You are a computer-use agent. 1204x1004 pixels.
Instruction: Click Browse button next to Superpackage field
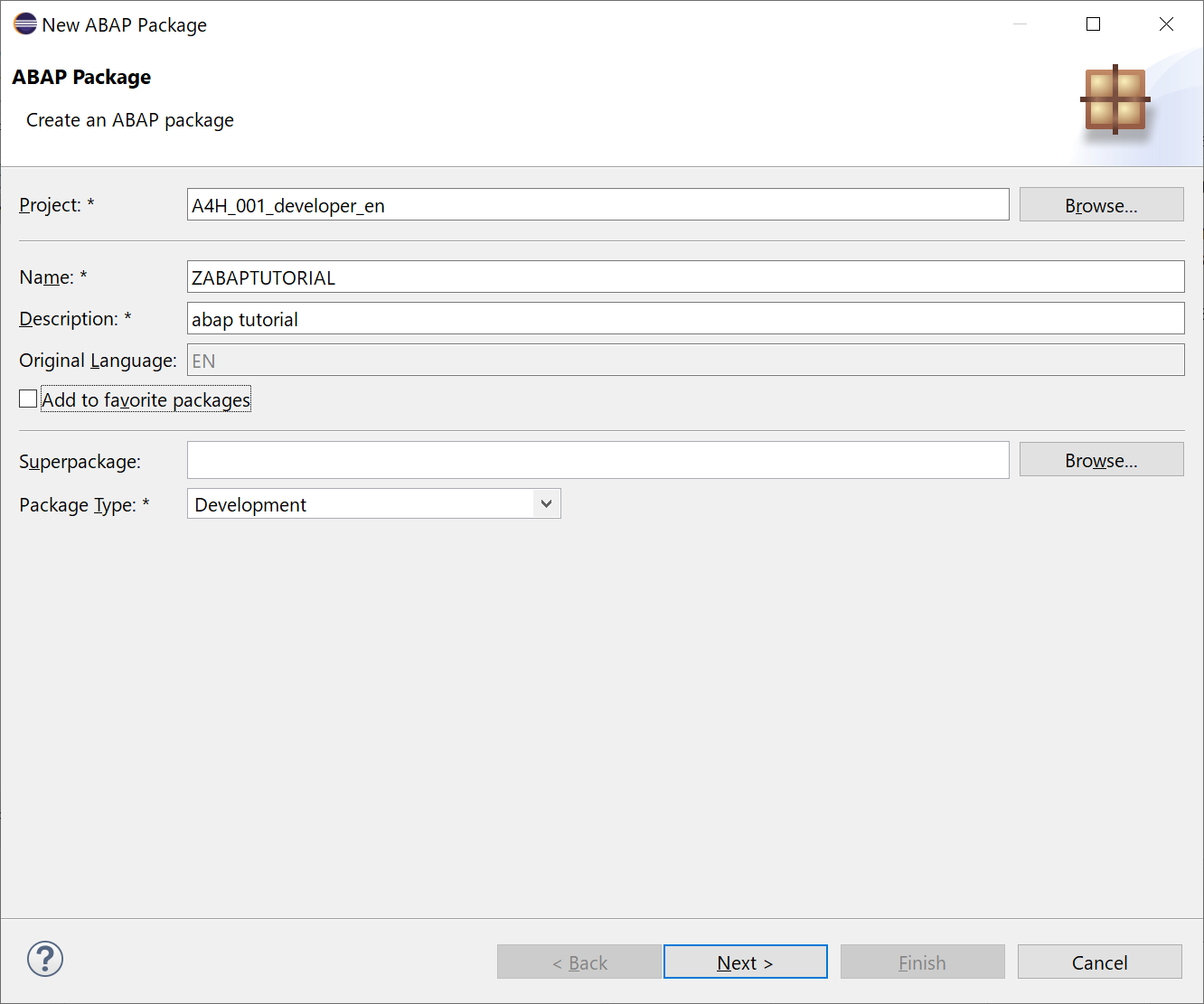pos(1101,460)
